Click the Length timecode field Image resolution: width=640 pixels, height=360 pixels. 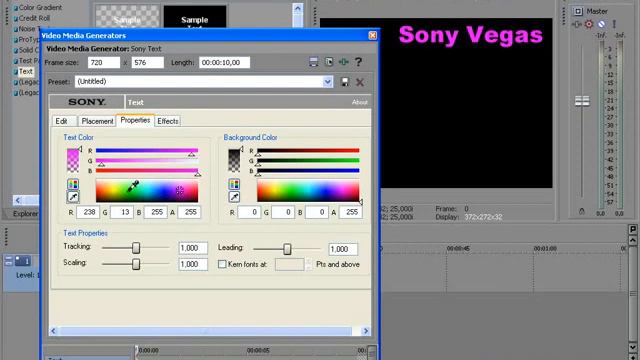tap(224, 62)
